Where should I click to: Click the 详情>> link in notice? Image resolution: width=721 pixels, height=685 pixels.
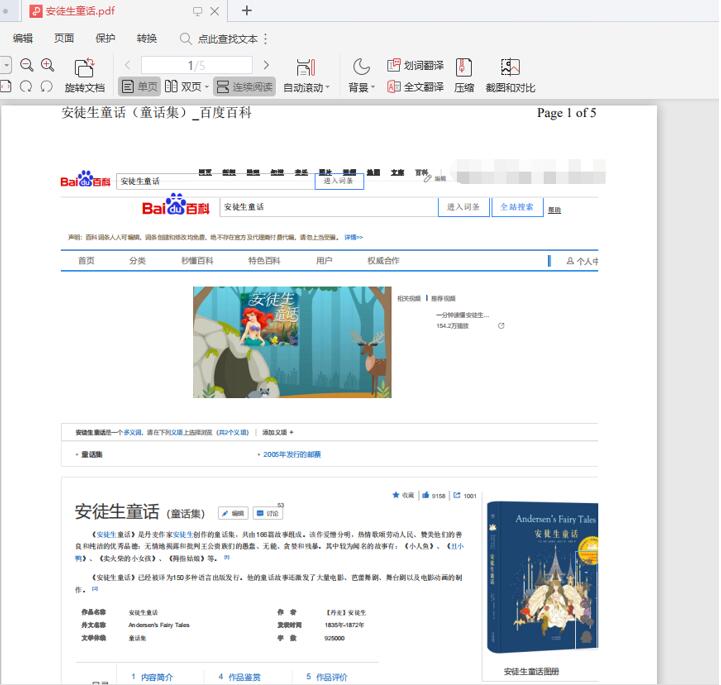[x=354, y=237]
